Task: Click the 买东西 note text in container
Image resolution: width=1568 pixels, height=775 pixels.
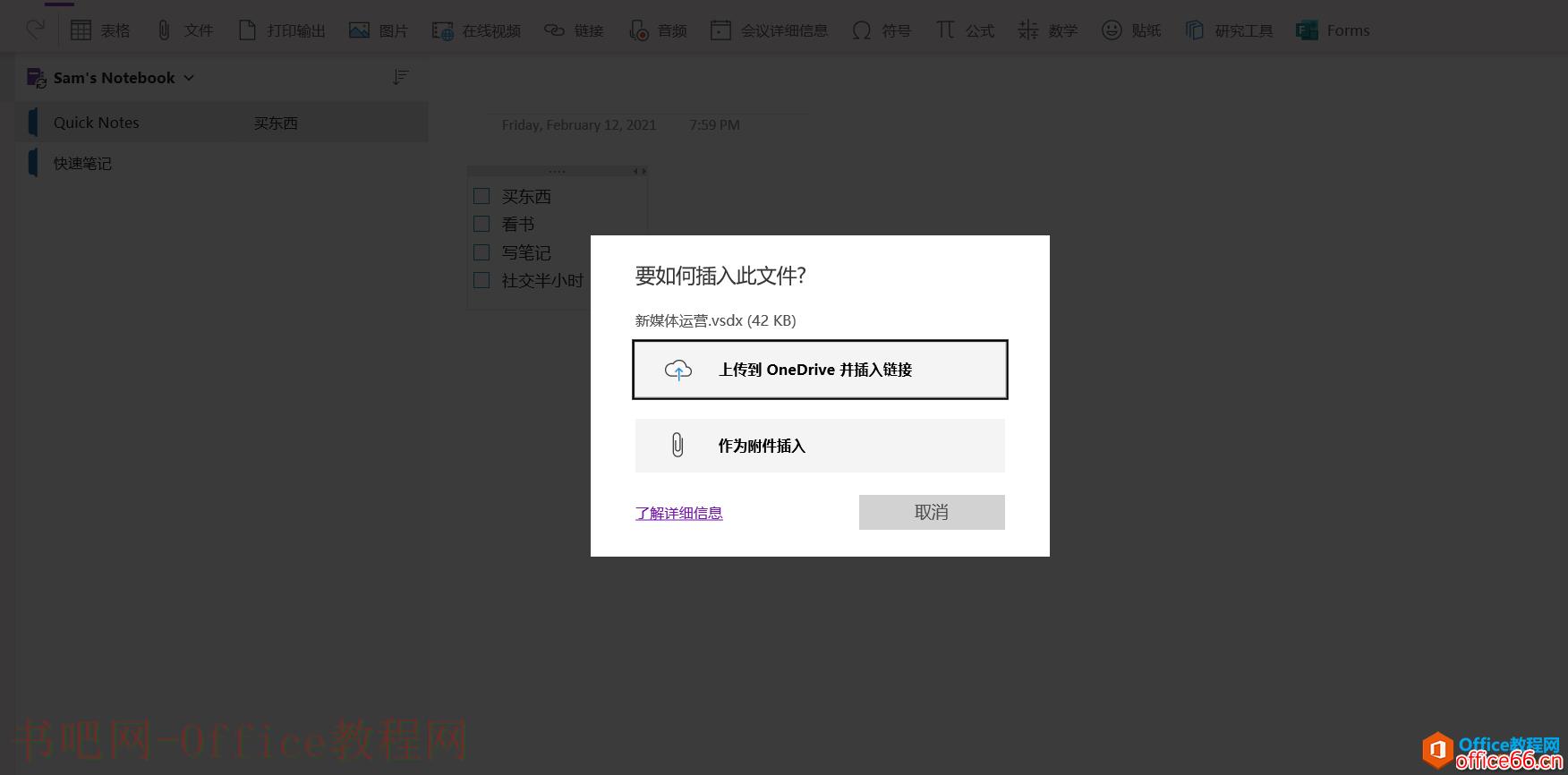Action: point(526,196)
